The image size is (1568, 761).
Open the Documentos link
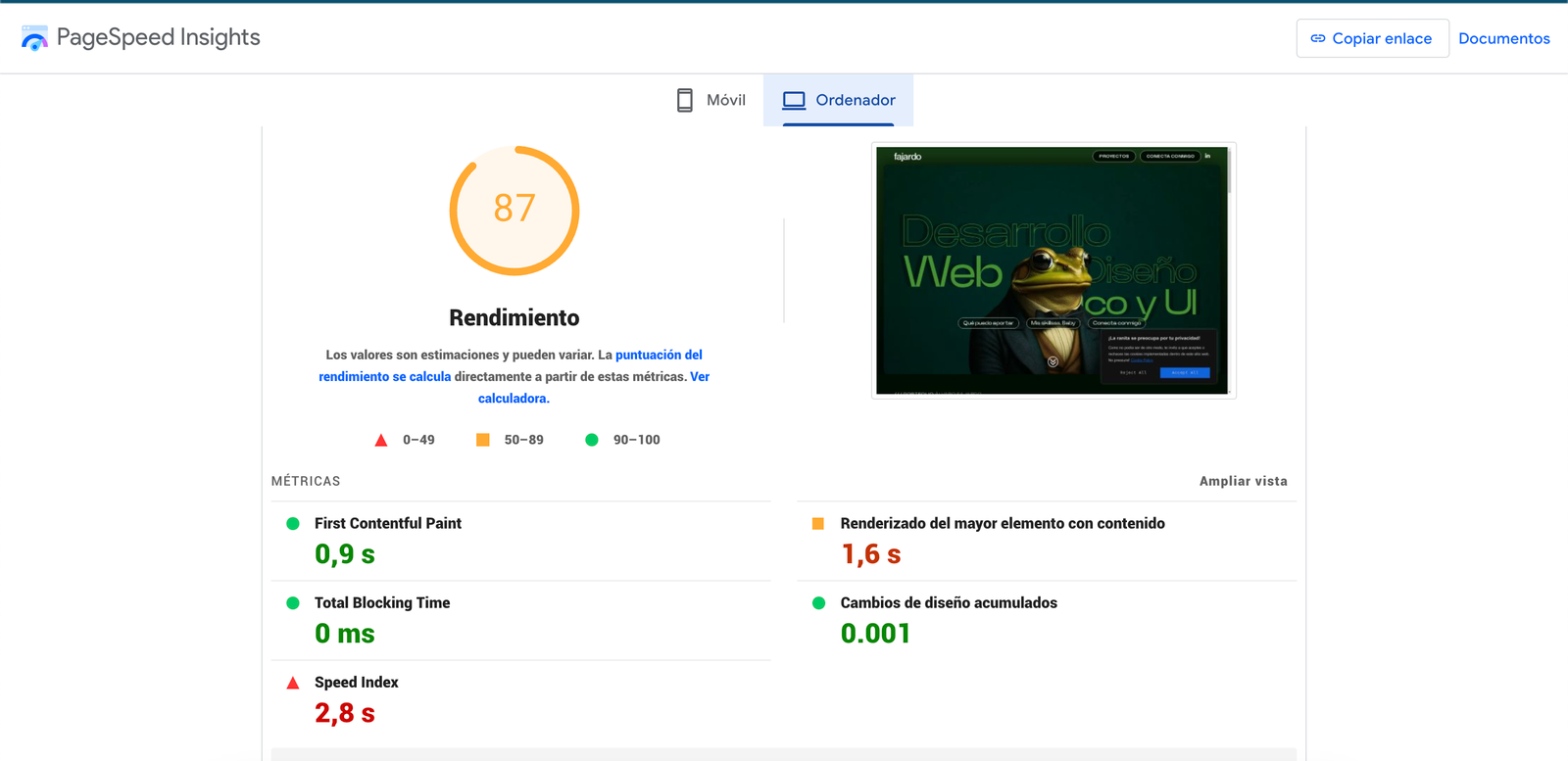pyautogui.click(x=1503, y=38)
